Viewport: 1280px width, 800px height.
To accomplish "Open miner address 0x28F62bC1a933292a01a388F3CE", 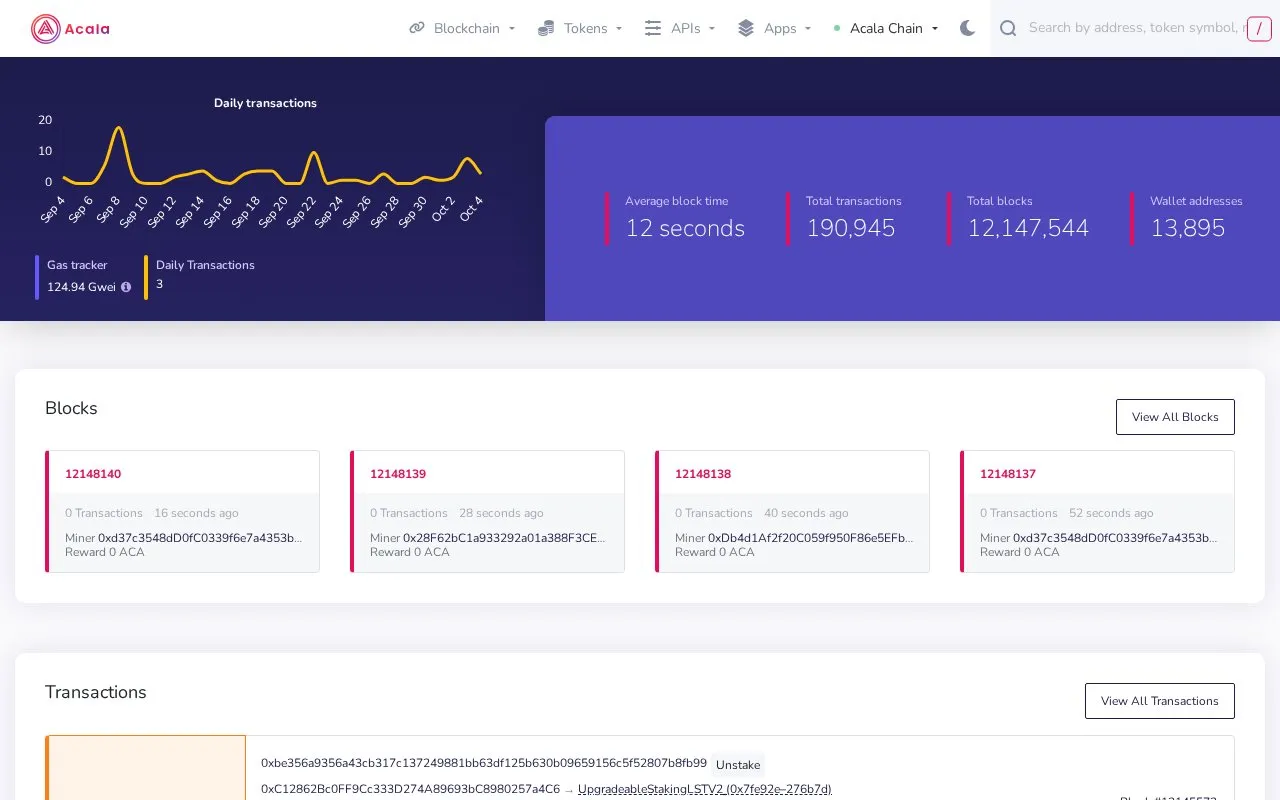I will coord(505,538).
